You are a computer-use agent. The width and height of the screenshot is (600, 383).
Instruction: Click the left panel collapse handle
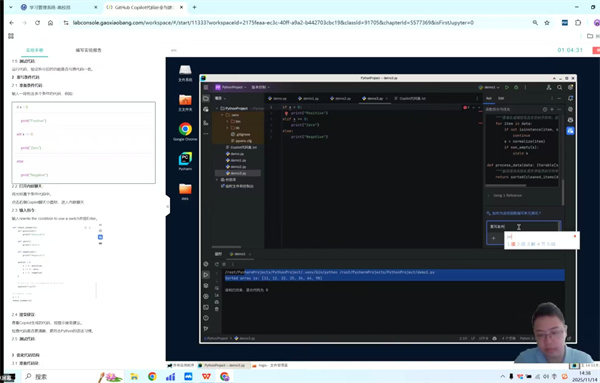tap(168, 207)
